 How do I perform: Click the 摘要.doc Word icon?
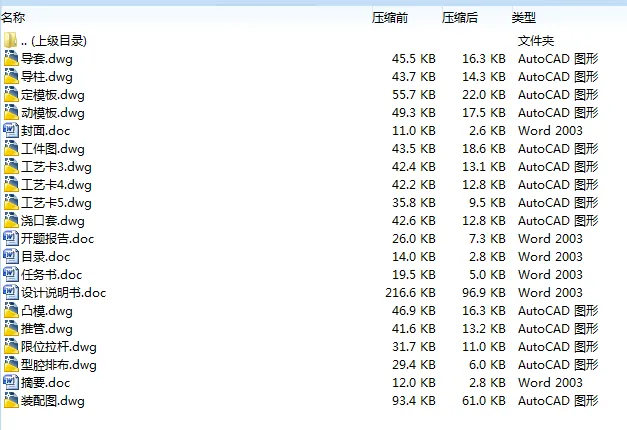[x=11, y=382]
